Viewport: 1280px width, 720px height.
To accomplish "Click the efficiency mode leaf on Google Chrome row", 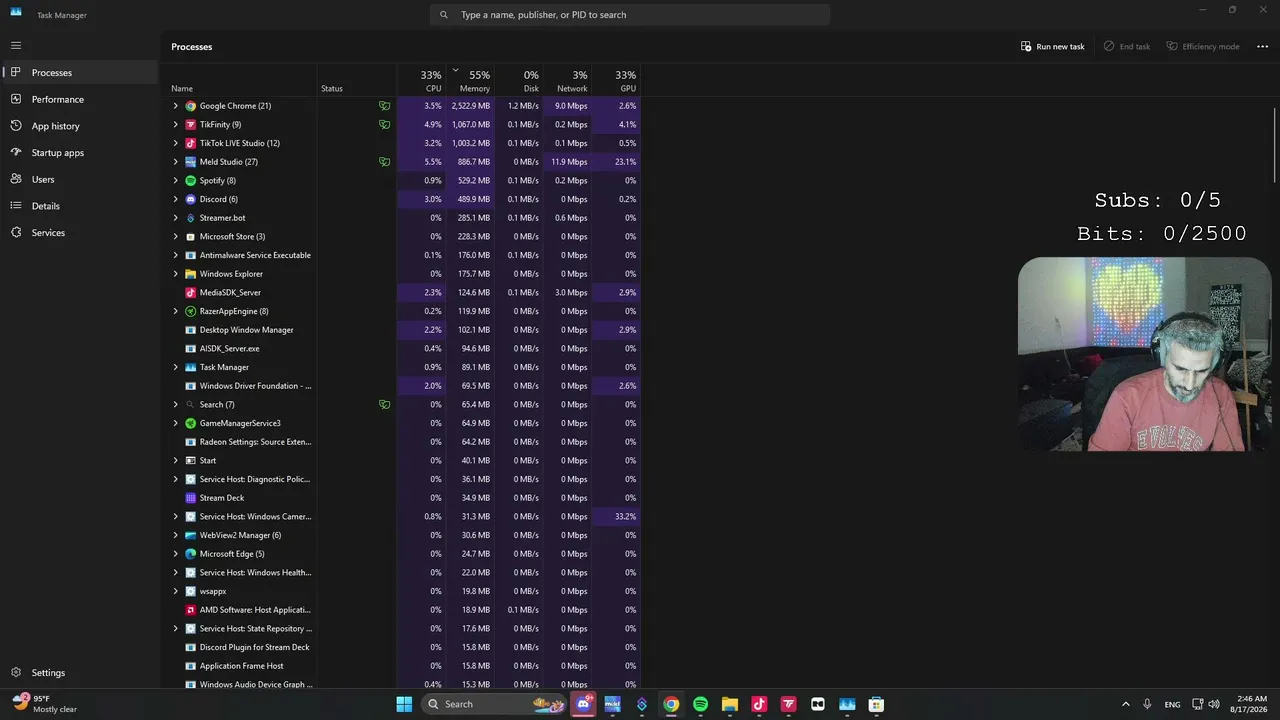I will [x=384, y=106].
